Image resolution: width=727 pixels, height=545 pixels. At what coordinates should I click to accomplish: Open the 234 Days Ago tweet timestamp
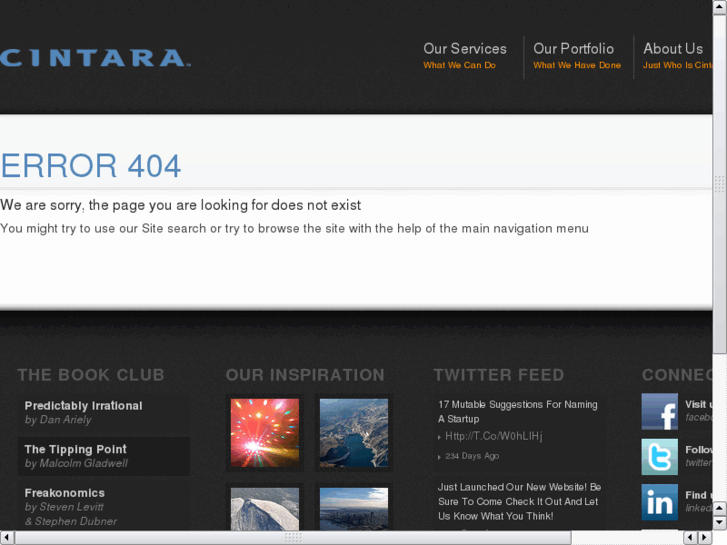click(472, 456)
